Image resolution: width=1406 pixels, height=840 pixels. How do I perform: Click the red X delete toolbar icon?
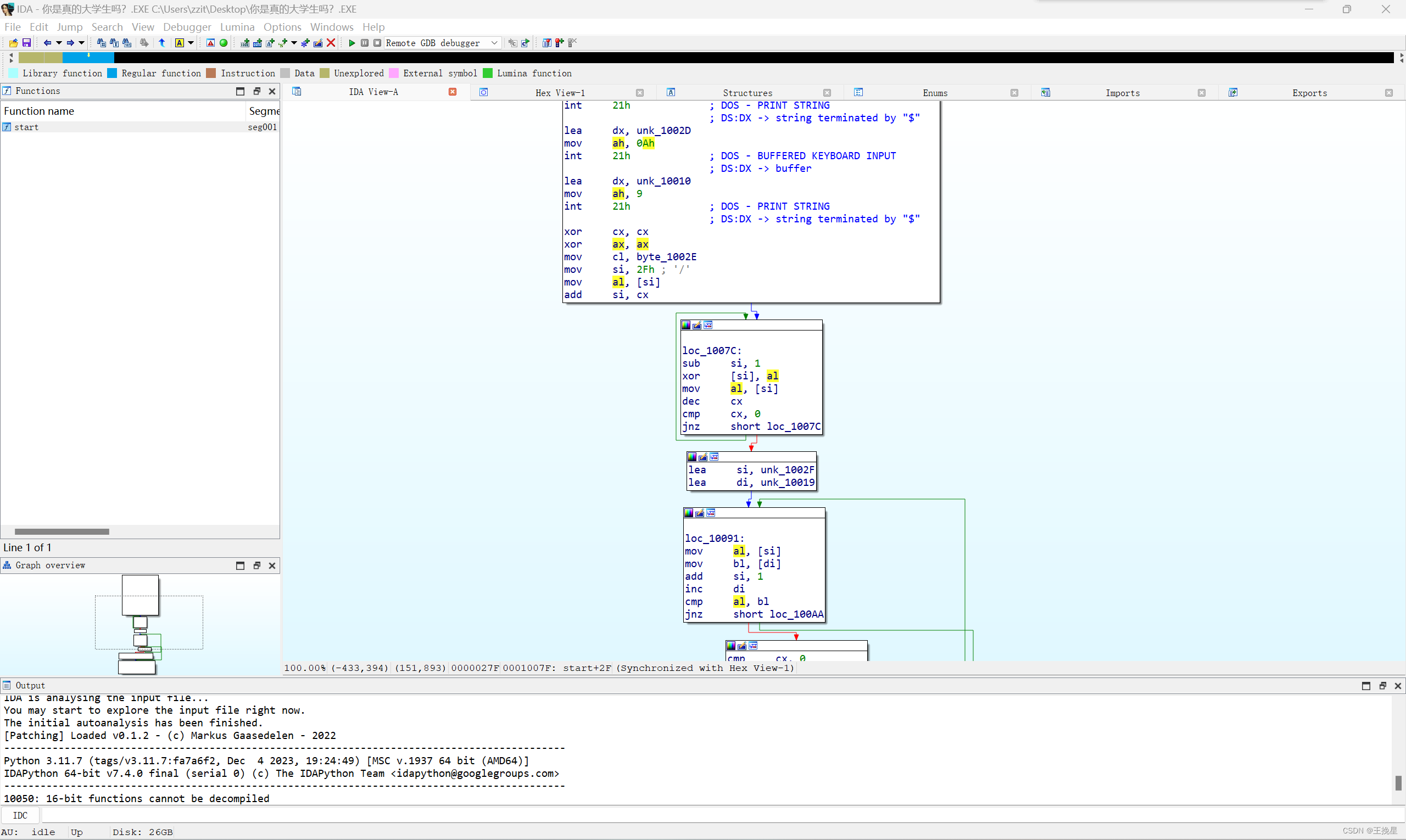(x=331, y=43)
